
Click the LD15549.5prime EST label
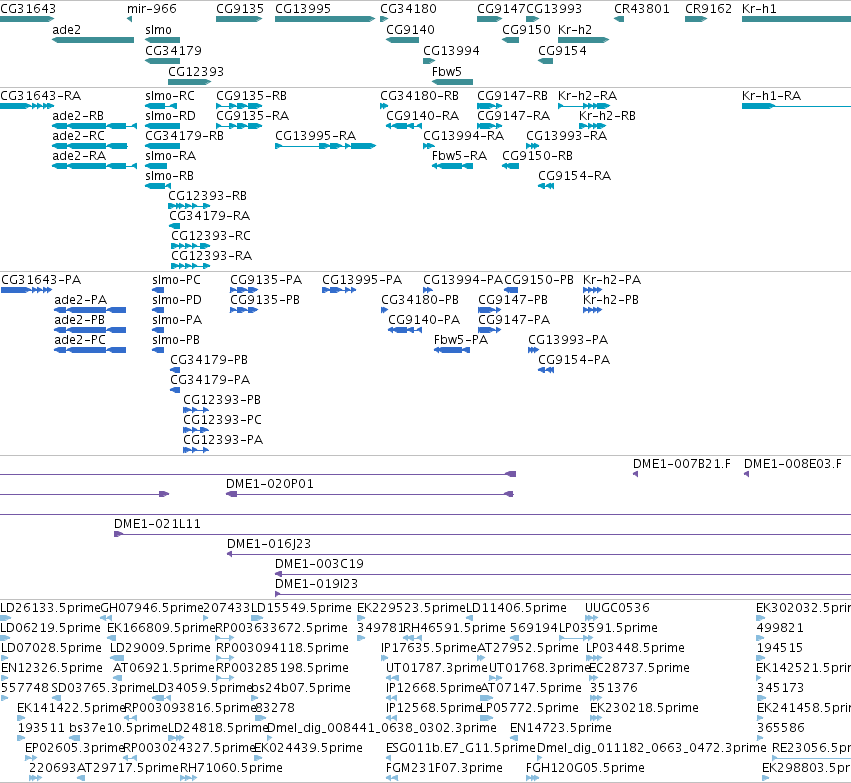click(x=301, y=608)
